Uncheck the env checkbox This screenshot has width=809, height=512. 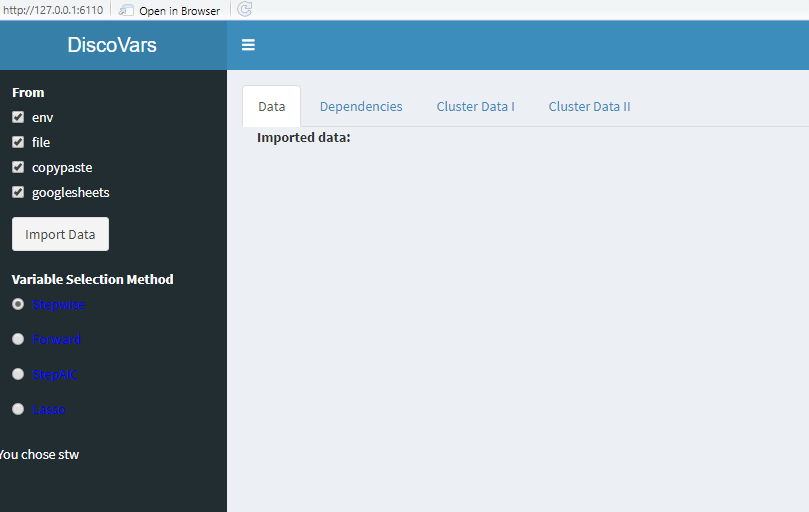coord(18,117)
